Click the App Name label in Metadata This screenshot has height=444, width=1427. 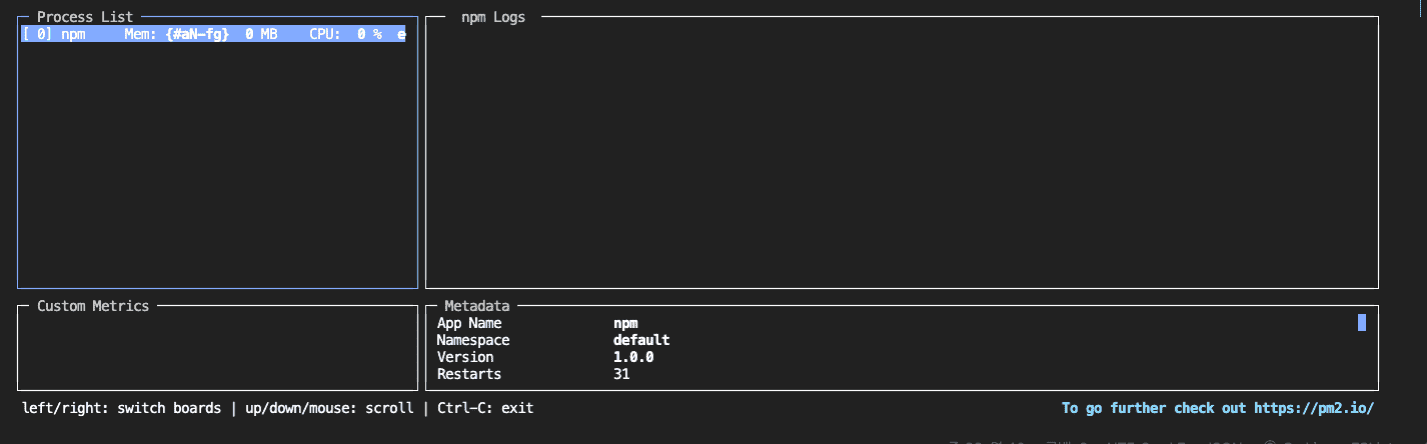coord(469,323)
